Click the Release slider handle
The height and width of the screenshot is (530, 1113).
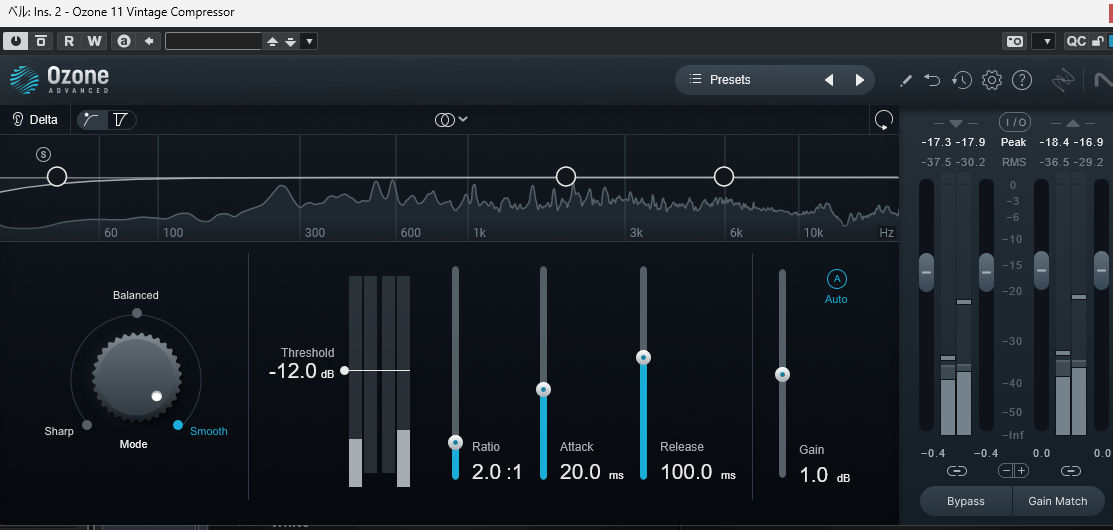pyautogui.click(x=644, y=358)
